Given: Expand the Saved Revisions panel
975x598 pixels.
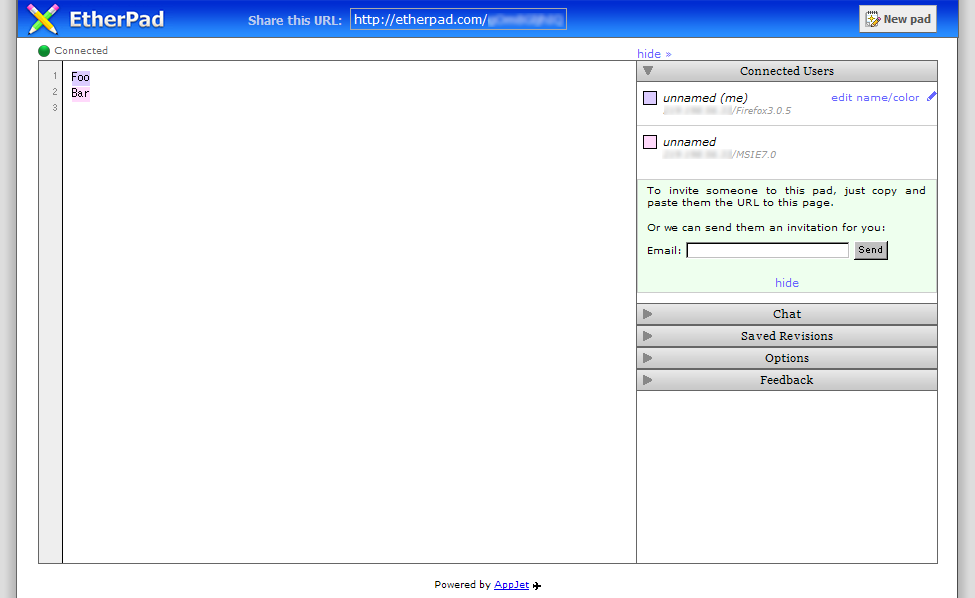Looking at the screenshot, I should [x=786, y=336].
